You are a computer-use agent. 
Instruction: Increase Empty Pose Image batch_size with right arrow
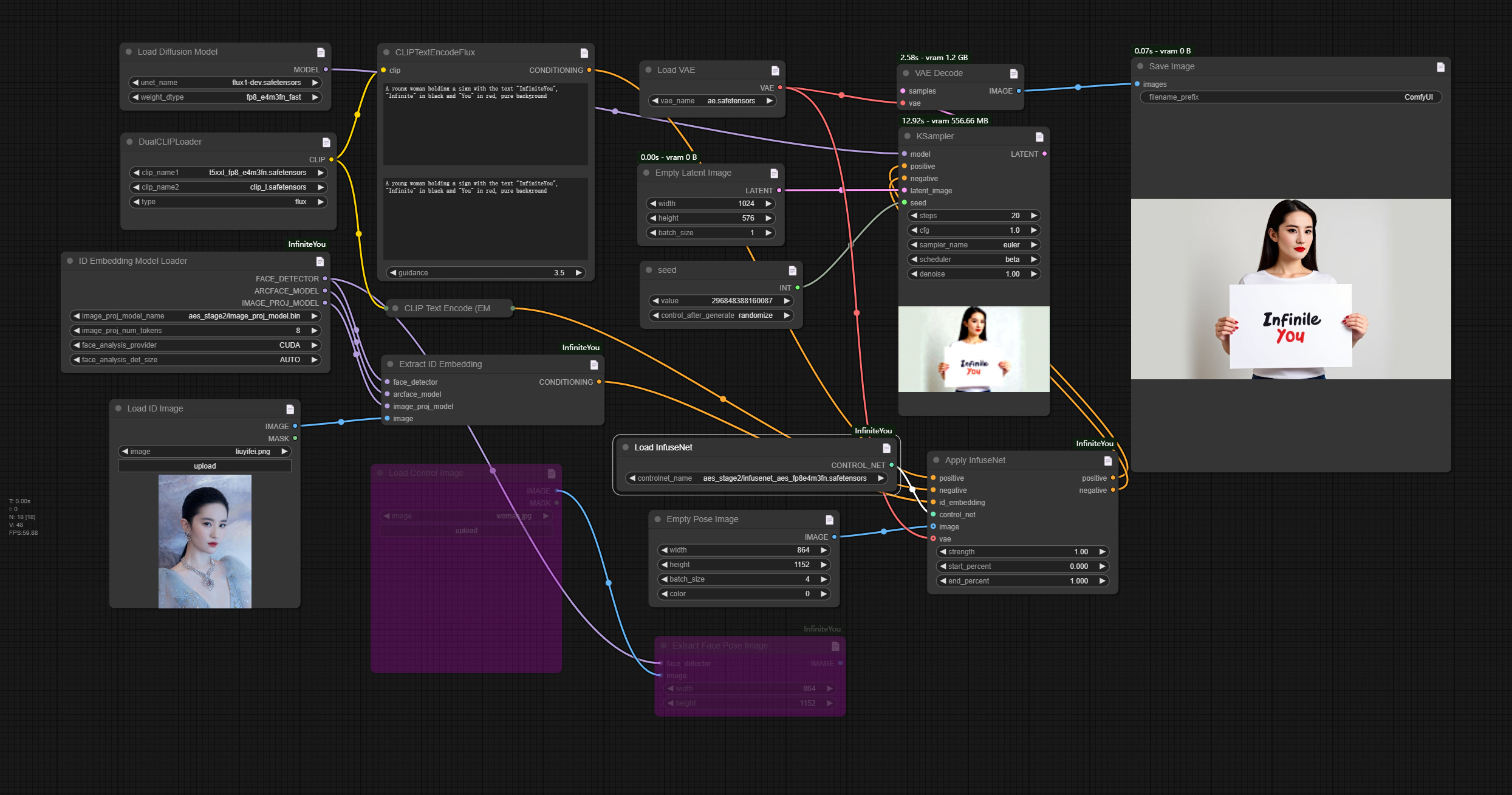coord(824,579)
